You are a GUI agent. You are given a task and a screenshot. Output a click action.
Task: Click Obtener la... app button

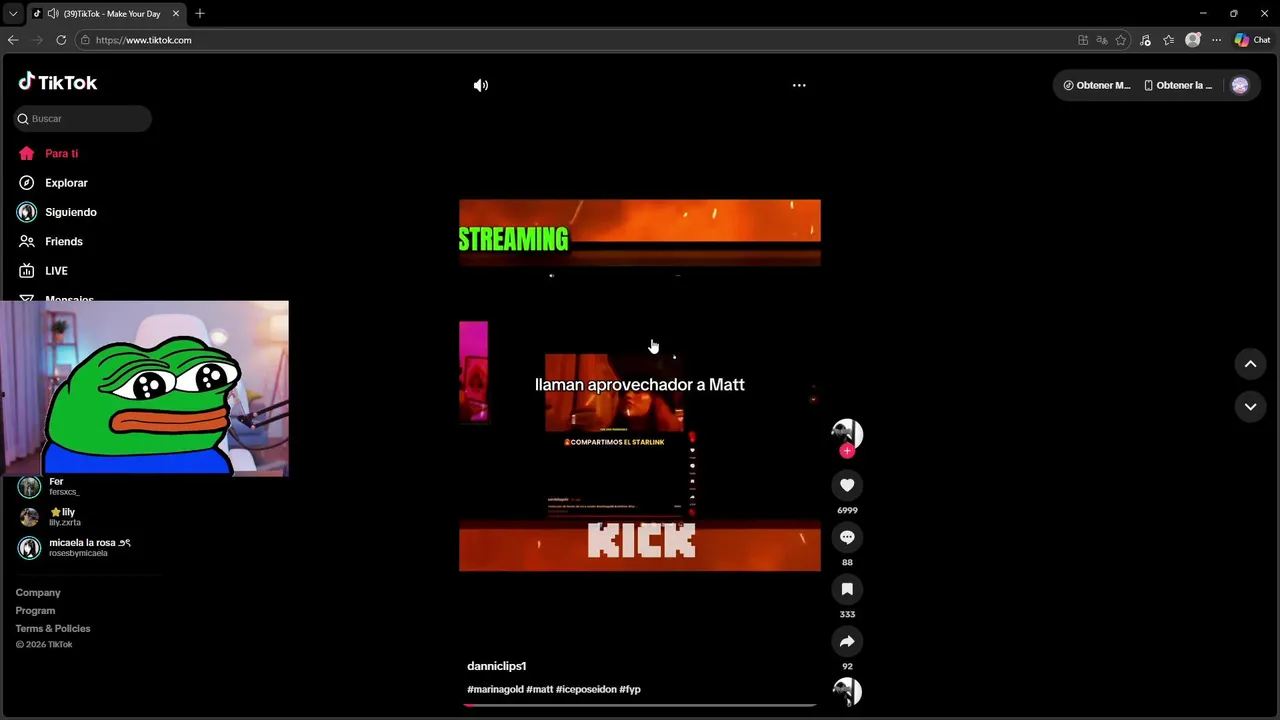1178,86
